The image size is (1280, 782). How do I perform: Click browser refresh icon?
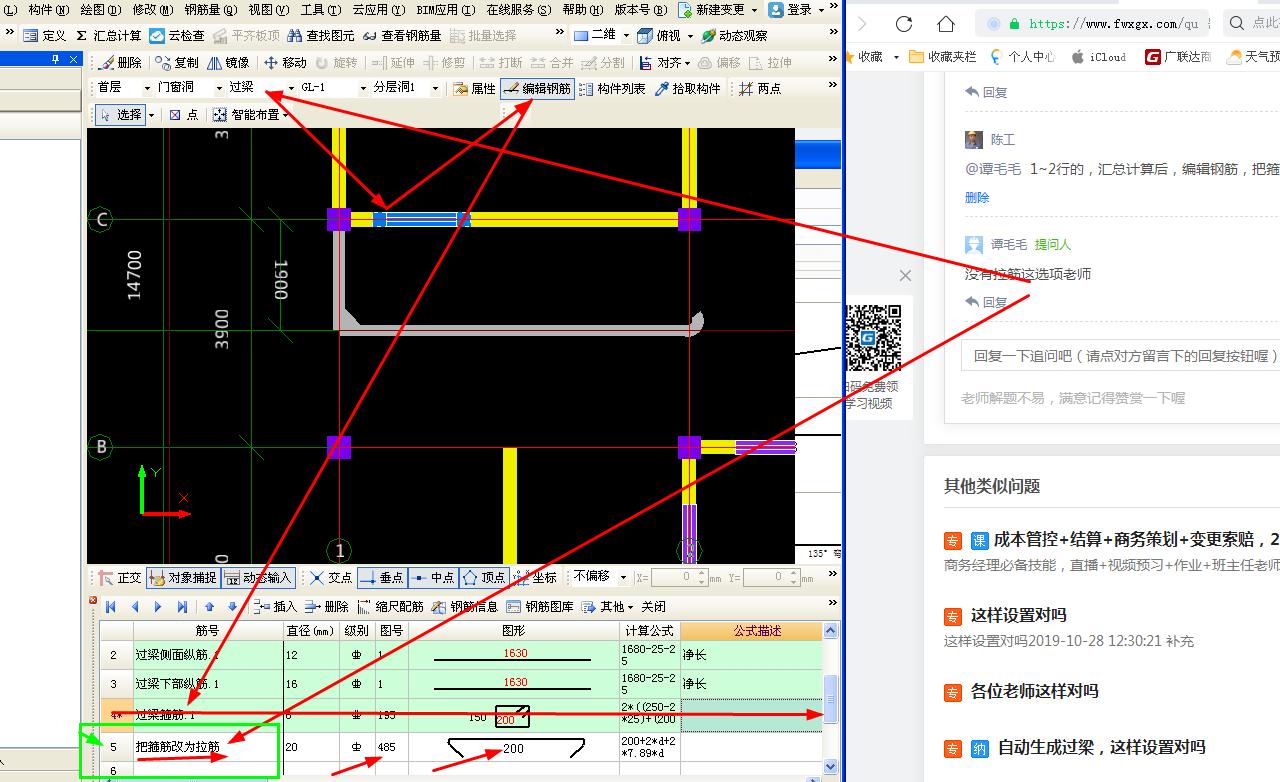coord(904,23)
